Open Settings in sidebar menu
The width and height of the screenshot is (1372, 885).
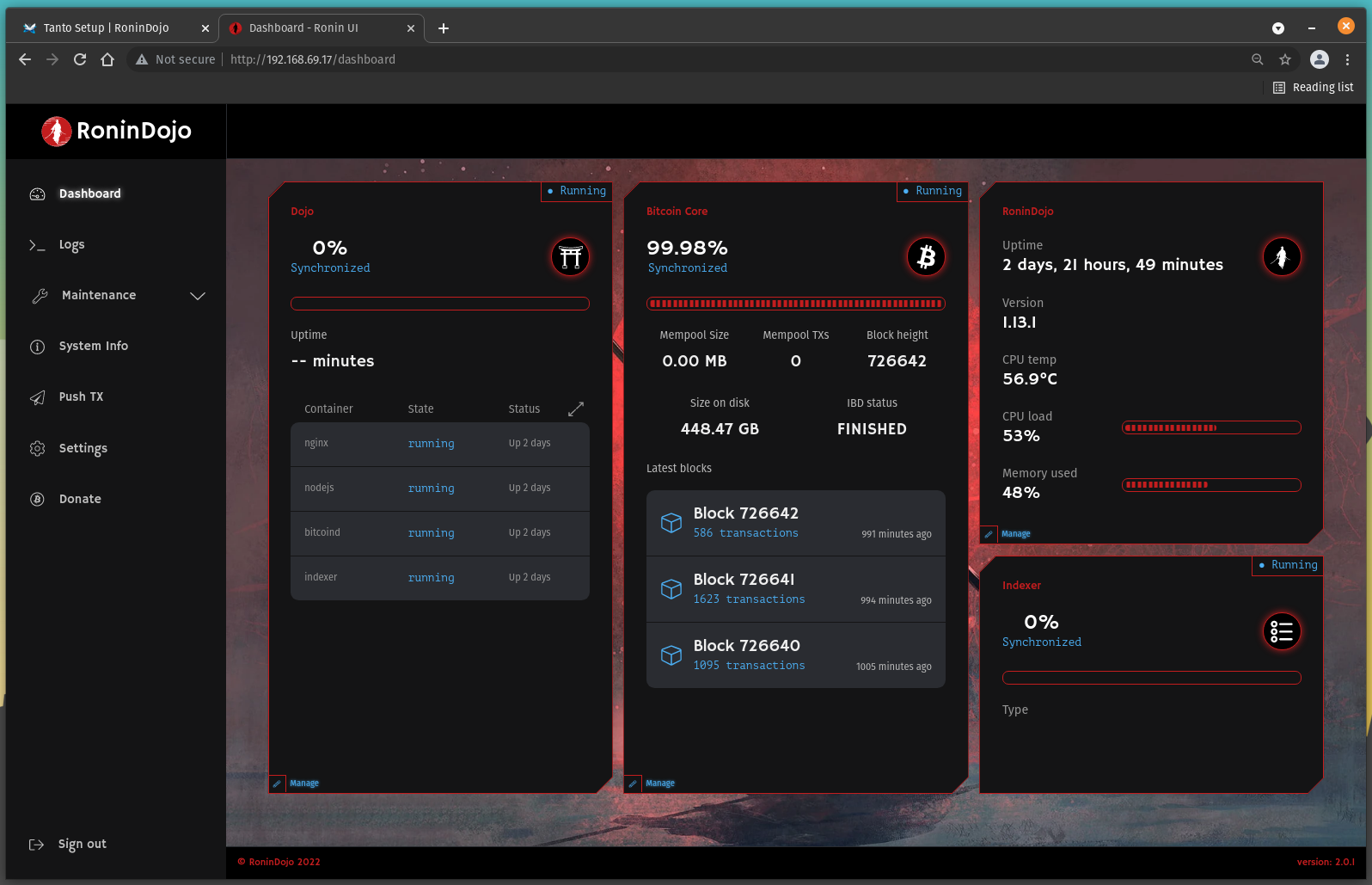point(83,448)
